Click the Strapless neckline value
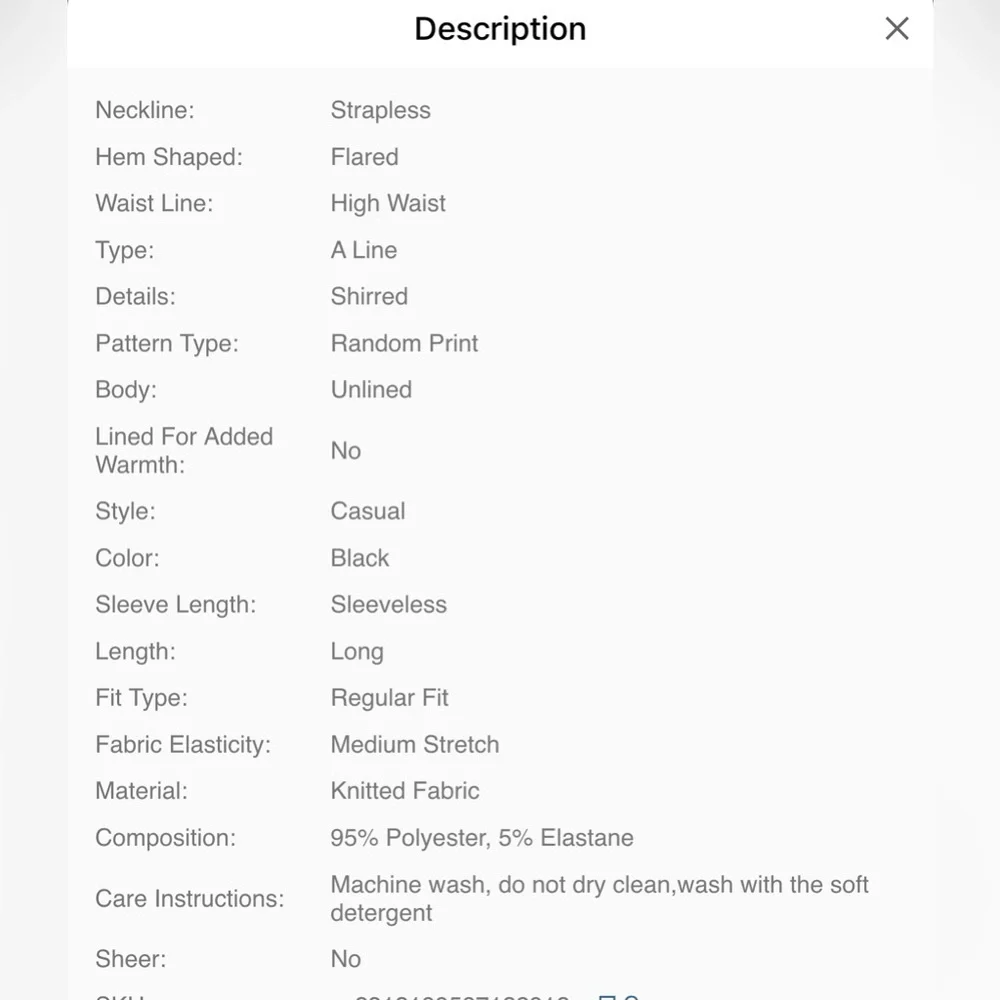Image resolution: width=1000 pixels, height=1000 pixels. pyautogui.click(x=380, y=110)
